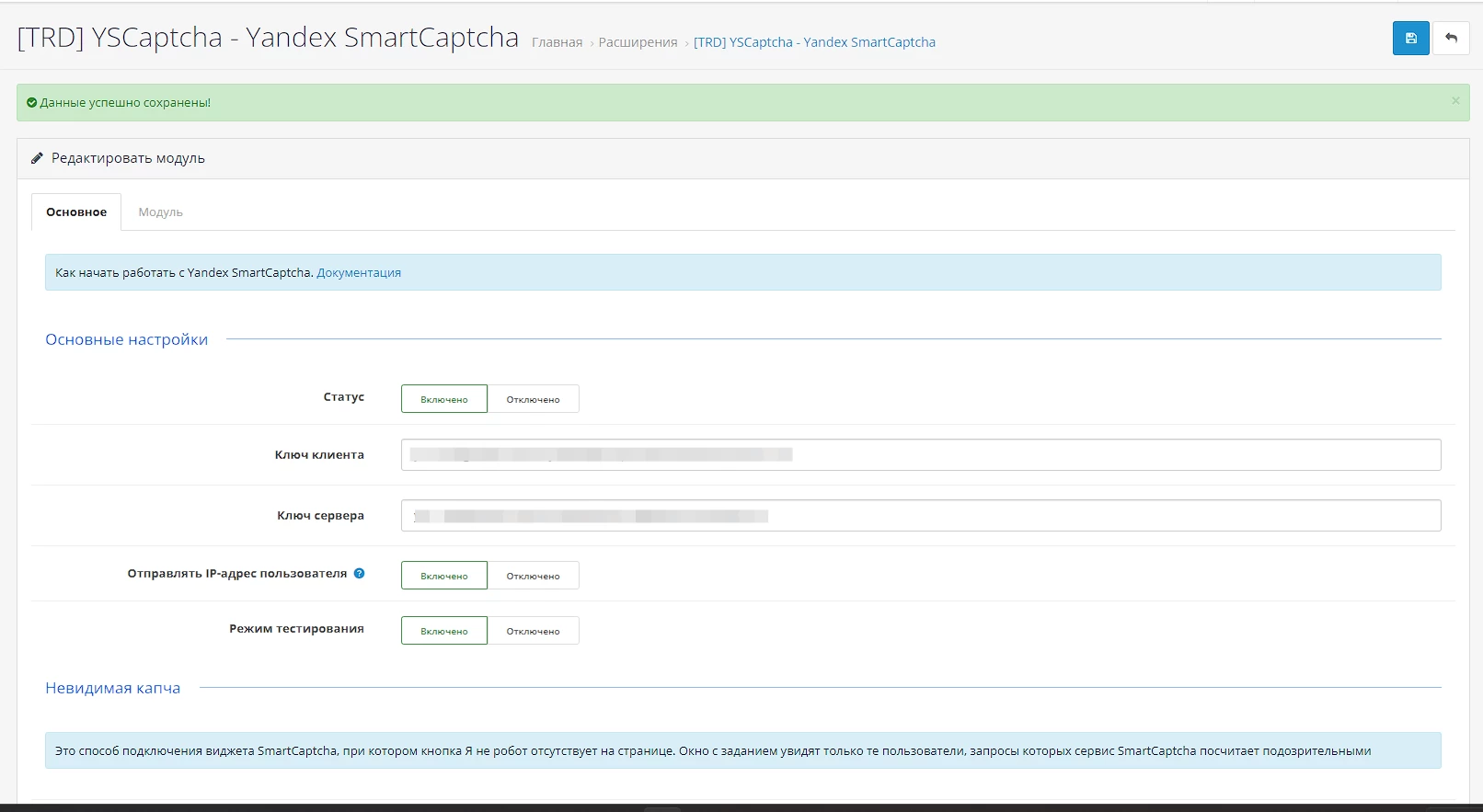Turn Режим тестирования to Включено
Viewport: 1483px width, 812px height.
pos(444,631)
